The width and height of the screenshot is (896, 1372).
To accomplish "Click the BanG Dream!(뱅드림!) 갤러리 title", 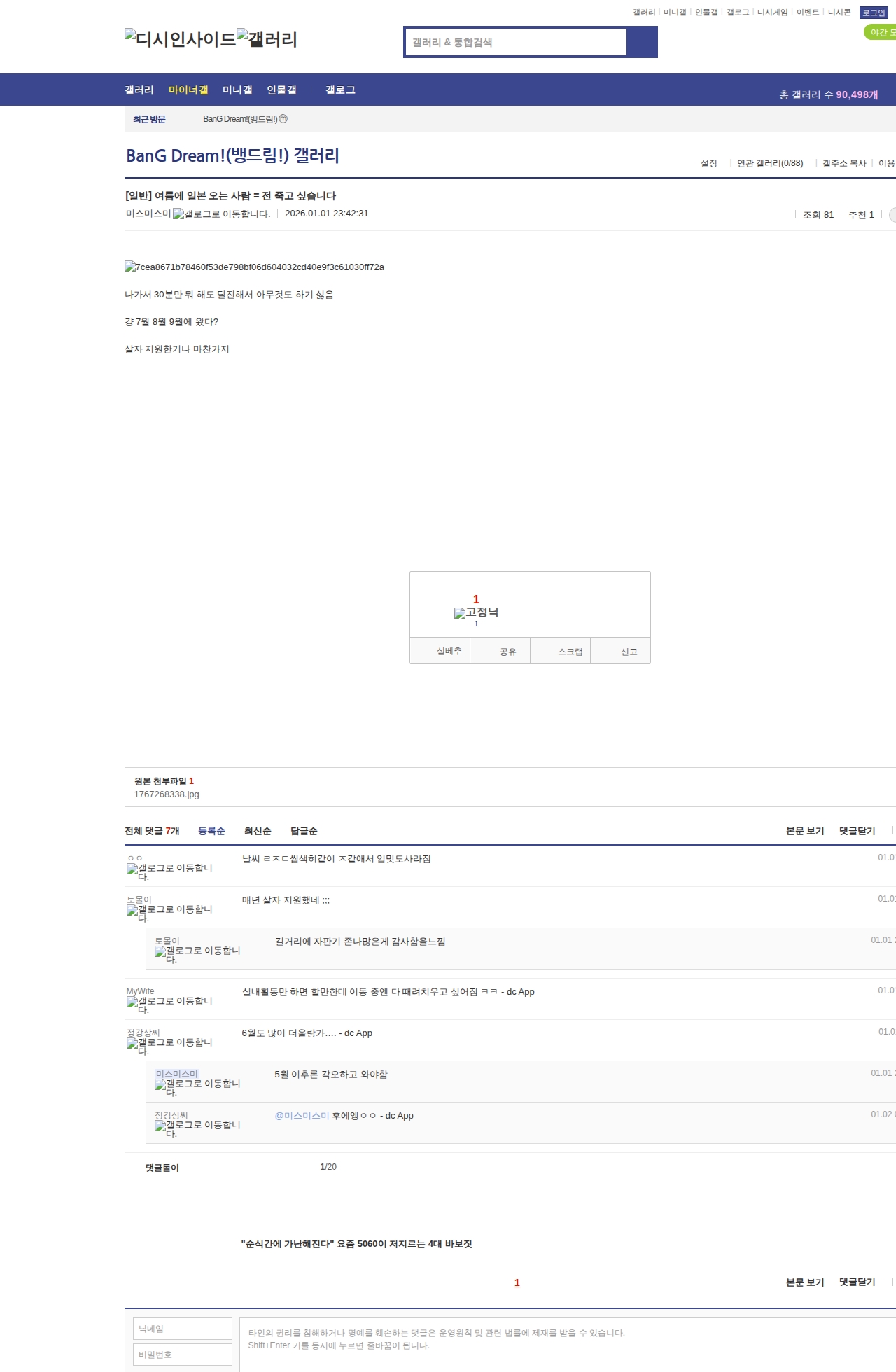I will click(232, 155).
